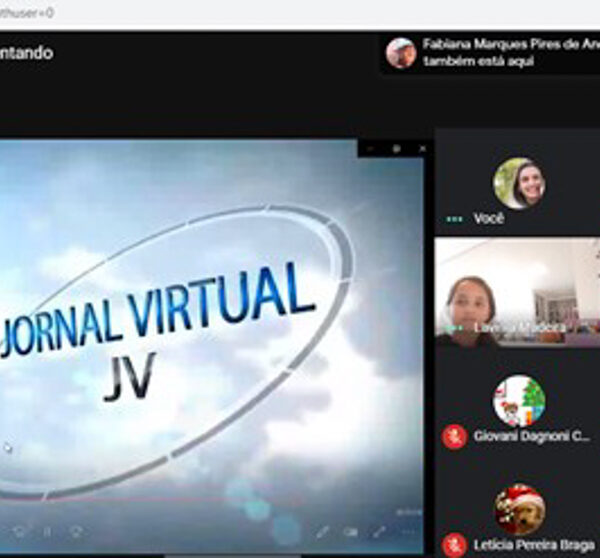
Task: Click the pencil annotate icon in video toolbar
Action: (323, 531)
